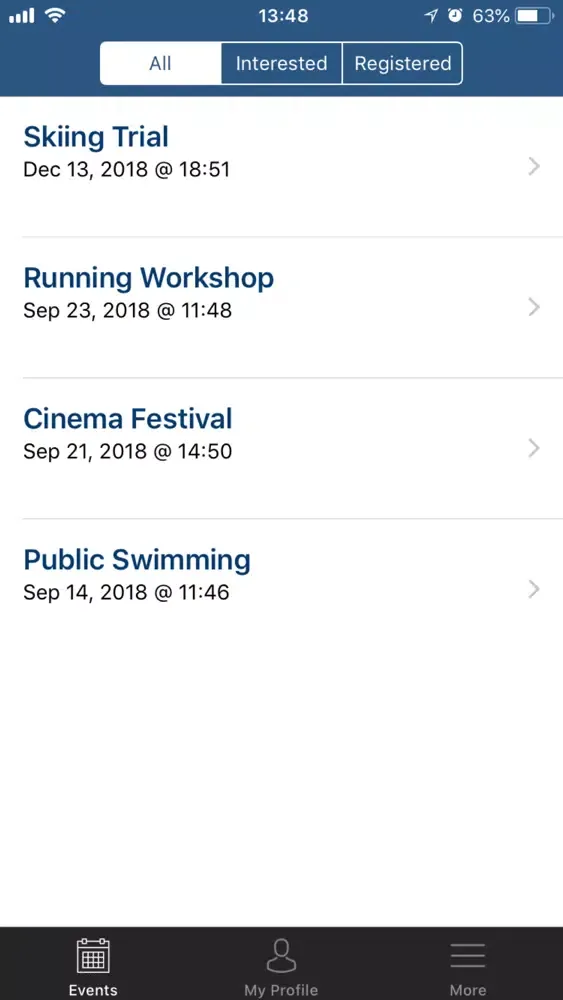Image resolution: width=563 pixels, height=1000 pixels.
Task: Open the My Profile person icon
Action: coord(281,955)
